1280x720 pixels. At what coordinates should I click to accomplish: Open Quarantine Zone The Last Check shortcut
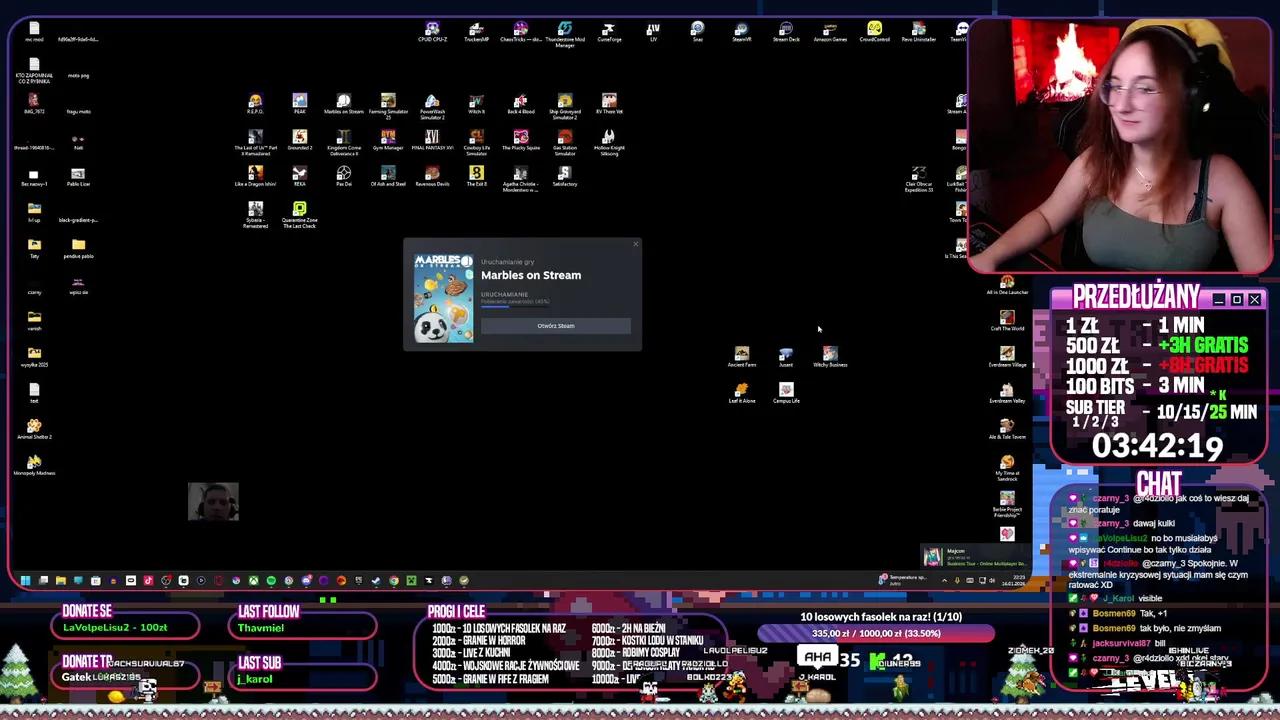point(299,214)
